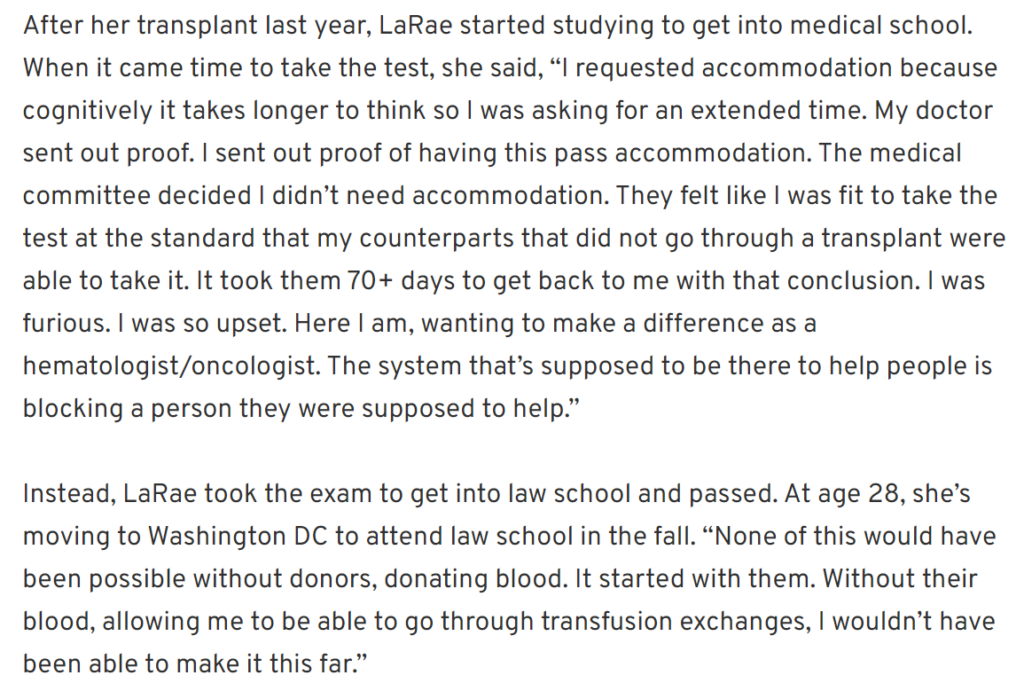Click the phrase "donating blood"
This screenshot has height=683, width=1024.
click(x=475, y=579)
